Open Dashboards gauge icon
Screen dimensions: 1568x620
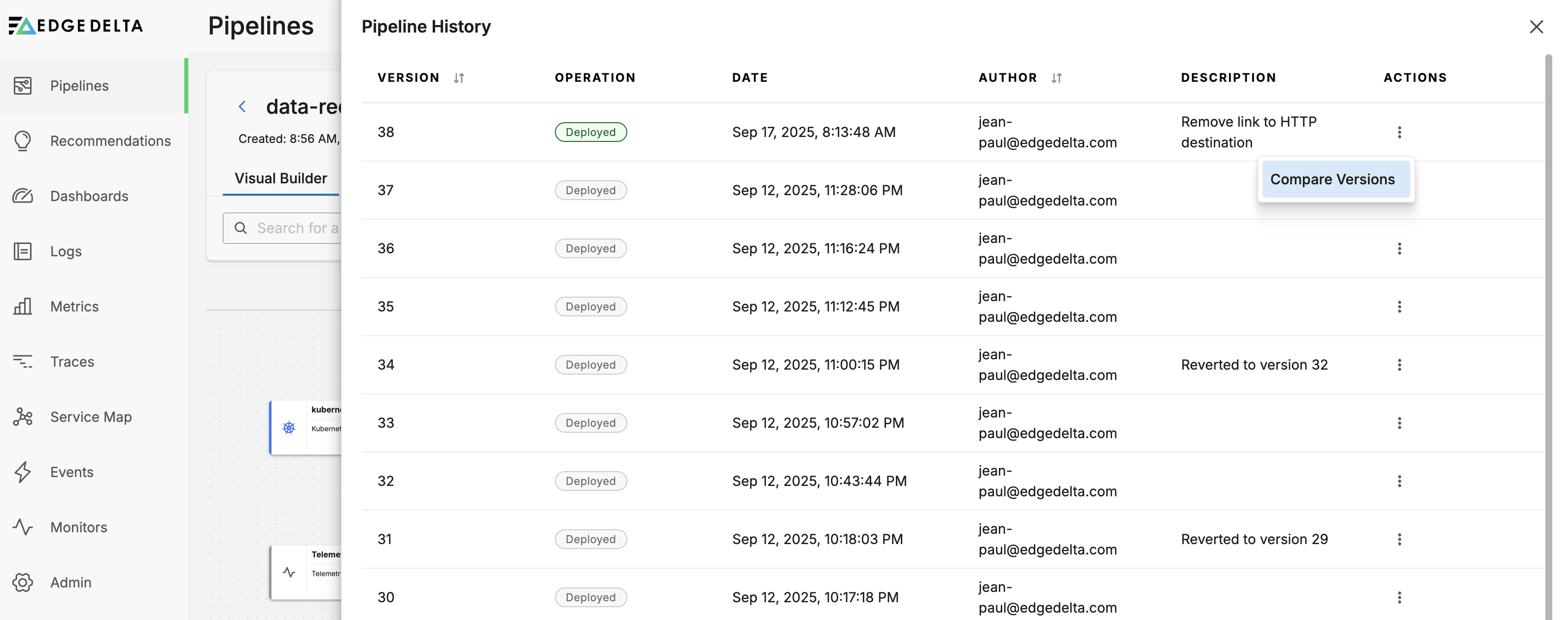click(x=23, y=196)
